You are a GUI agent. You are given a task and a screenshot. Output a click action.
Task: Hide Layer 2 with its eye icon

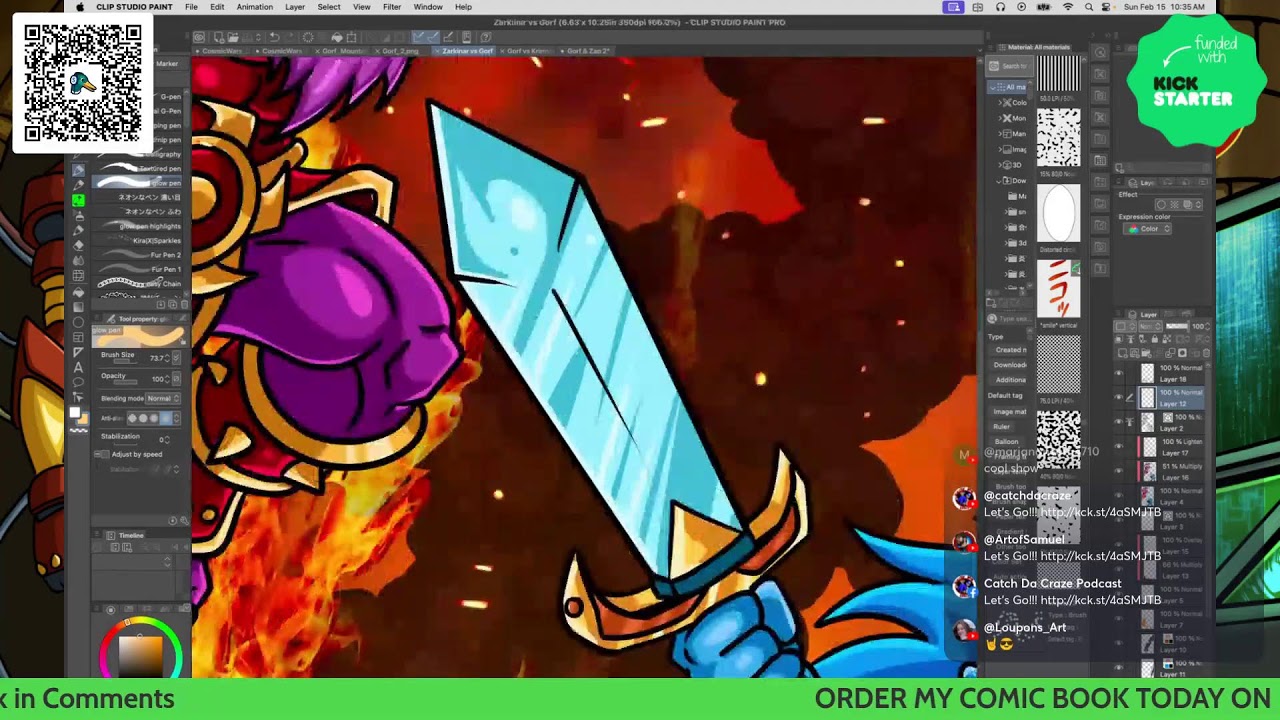1120,422
